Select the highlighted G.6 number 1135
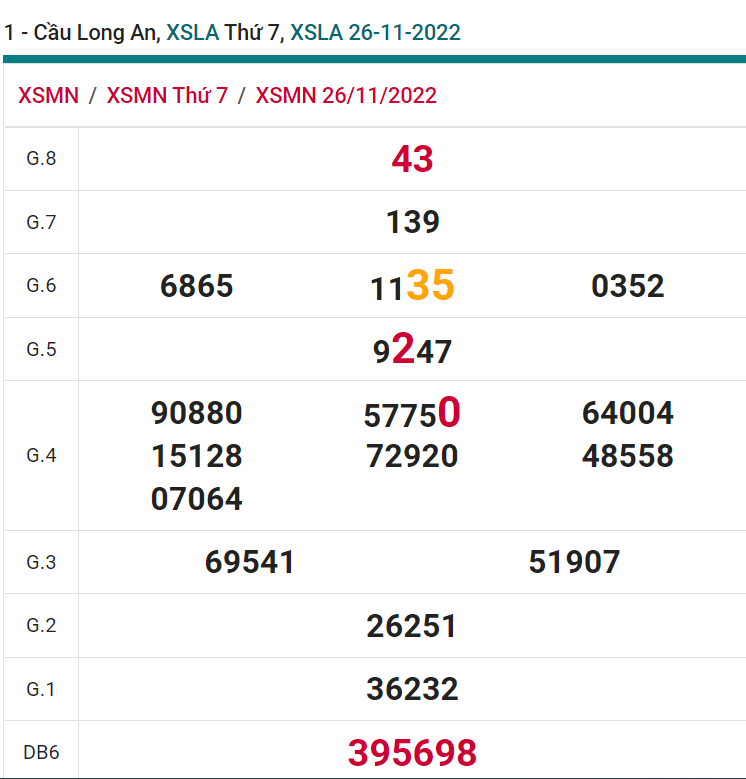 (x=412, y=286)
